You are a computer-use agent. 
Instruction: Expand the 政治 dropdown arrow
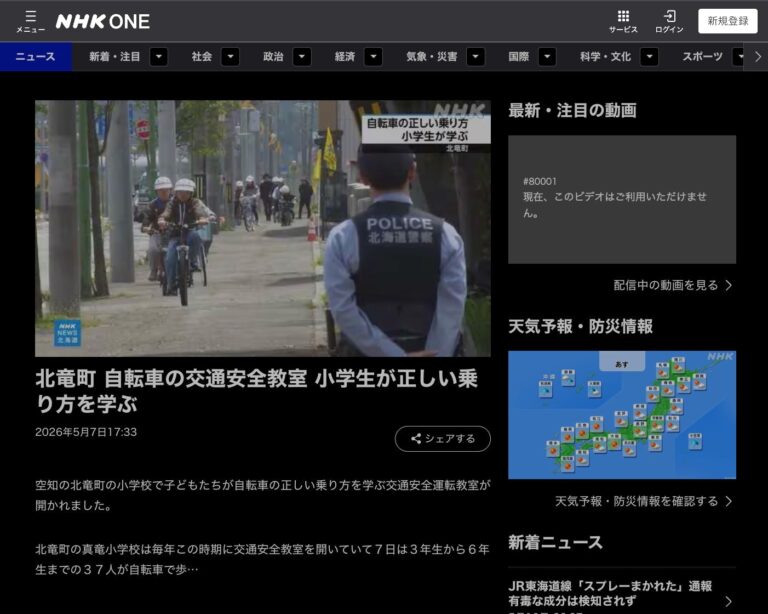click(302, 57)
